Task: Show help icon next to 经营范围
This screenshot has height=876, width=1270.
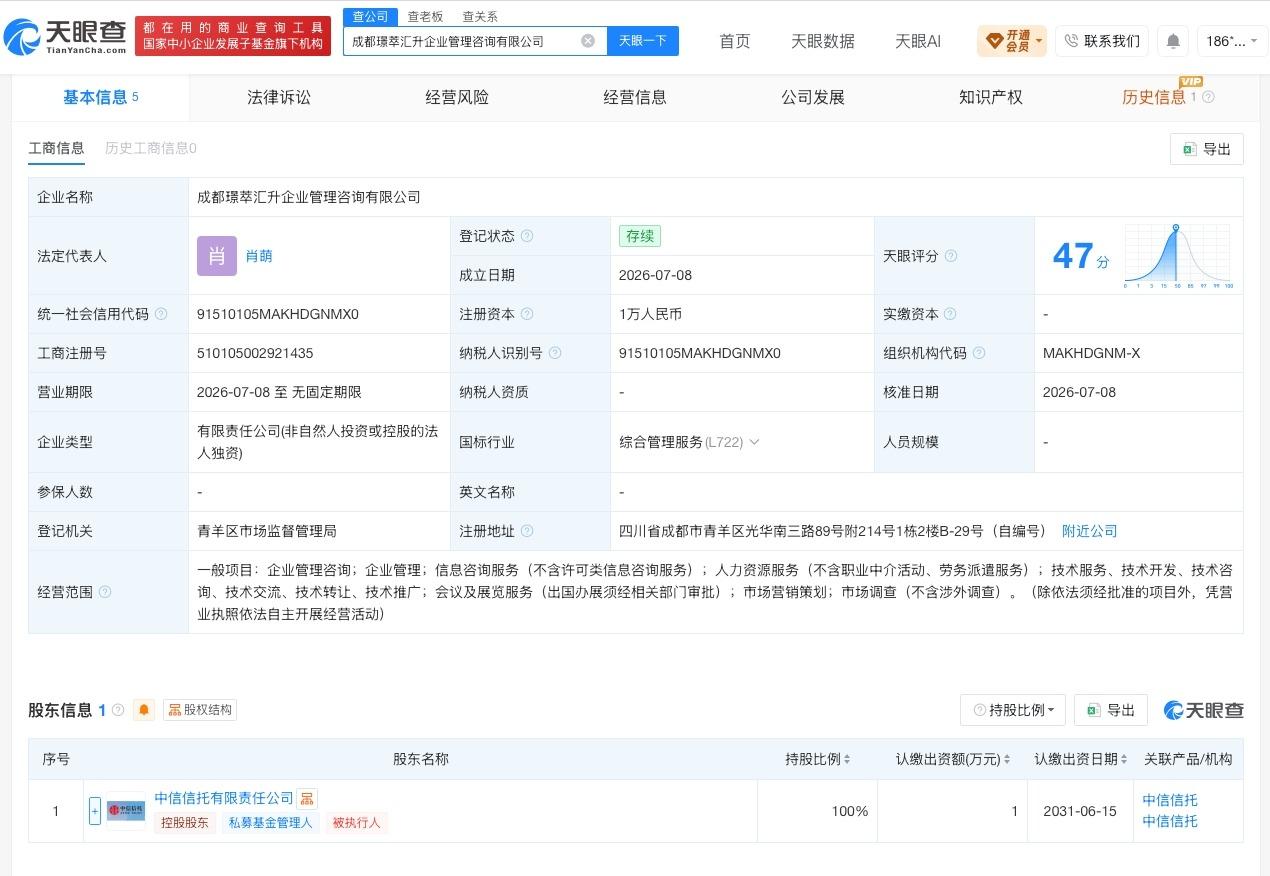Action: [105, 592]
